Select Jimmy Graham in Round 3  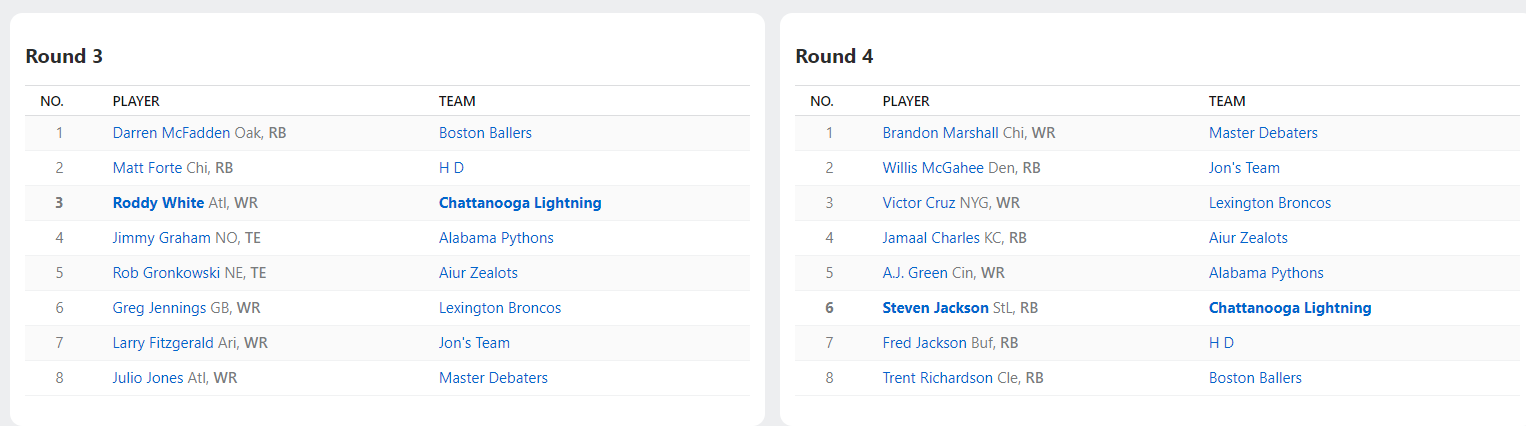coord(162,238)
